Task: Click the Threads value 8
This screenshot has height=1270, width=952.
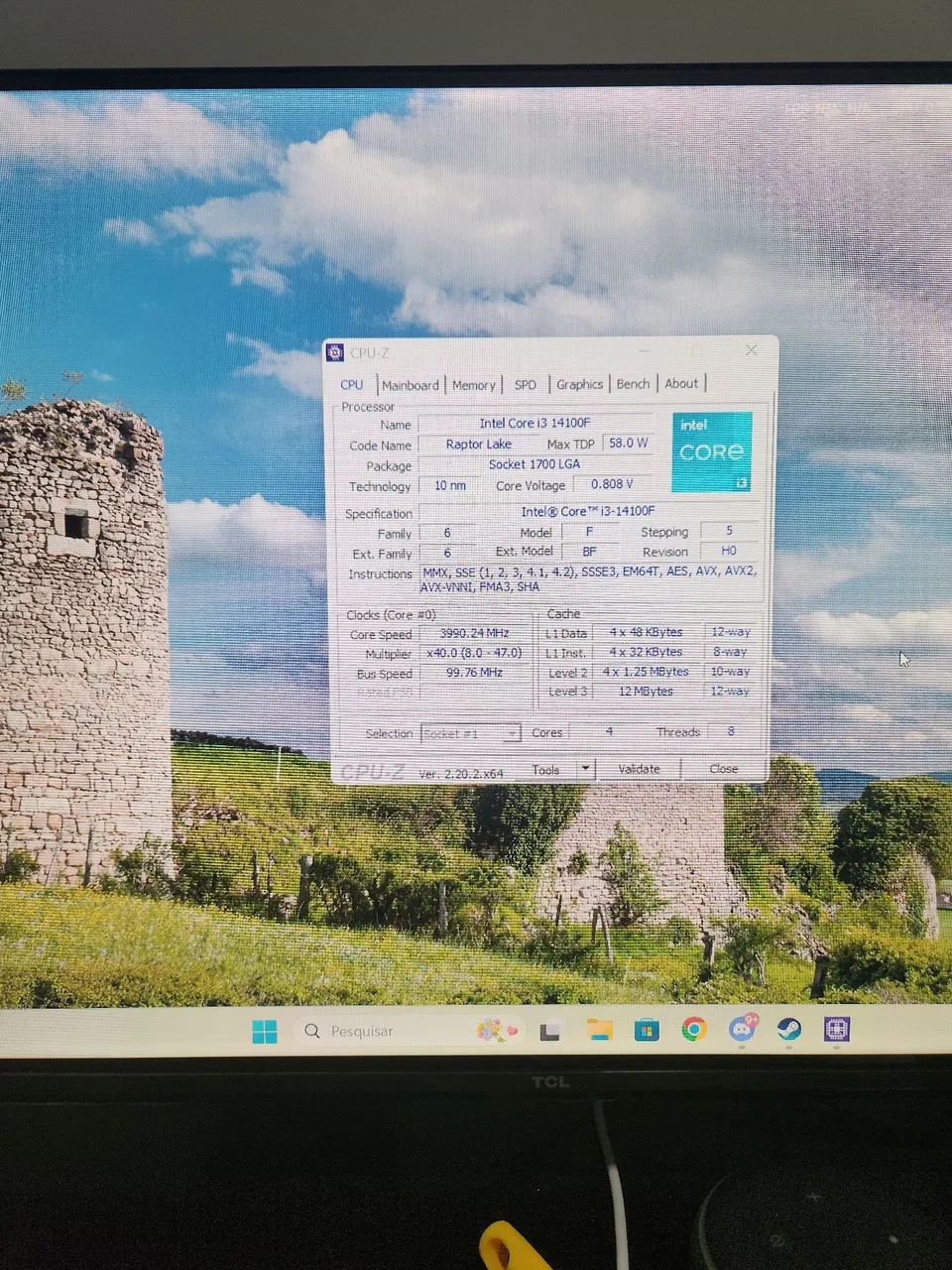Action: (x=731, y=731)
